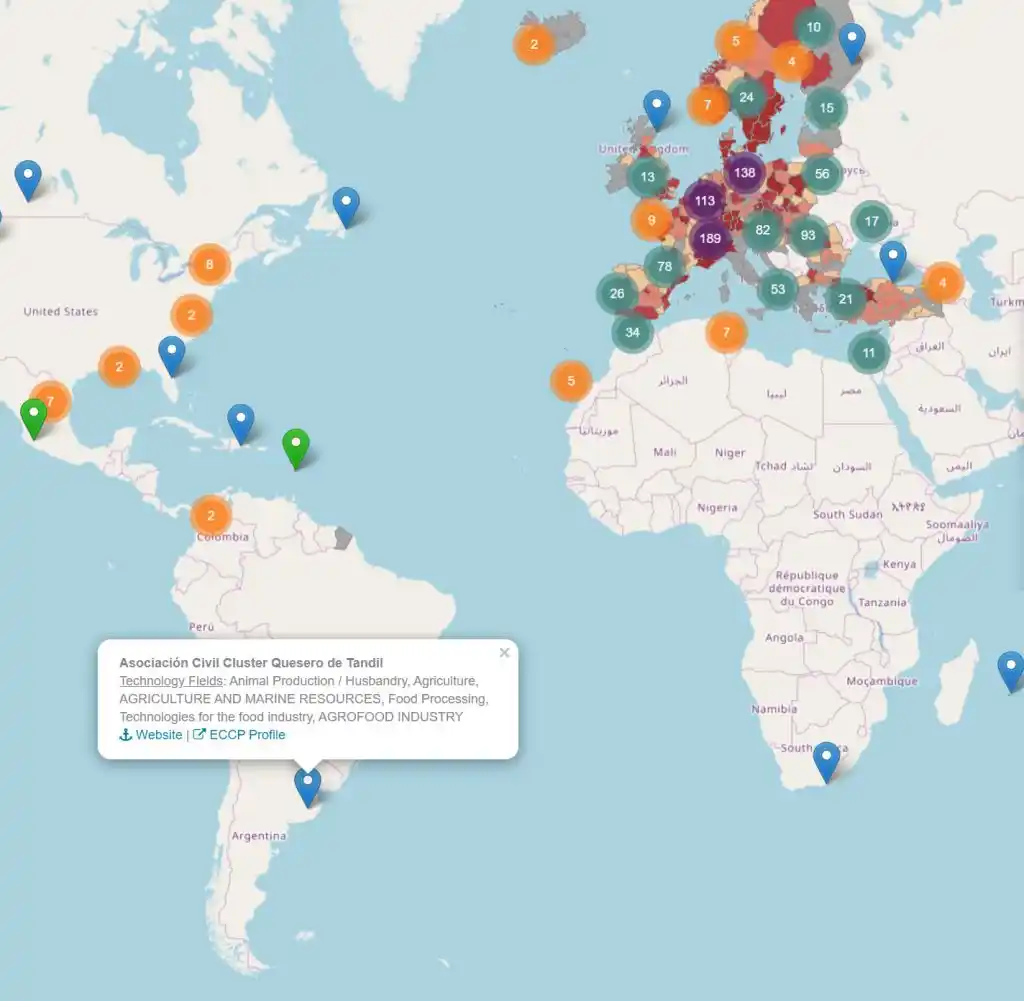Expand the teal 24 cluster marker
The image size is (1024, 1001).
pyautogui.click(x=746, y=97)
